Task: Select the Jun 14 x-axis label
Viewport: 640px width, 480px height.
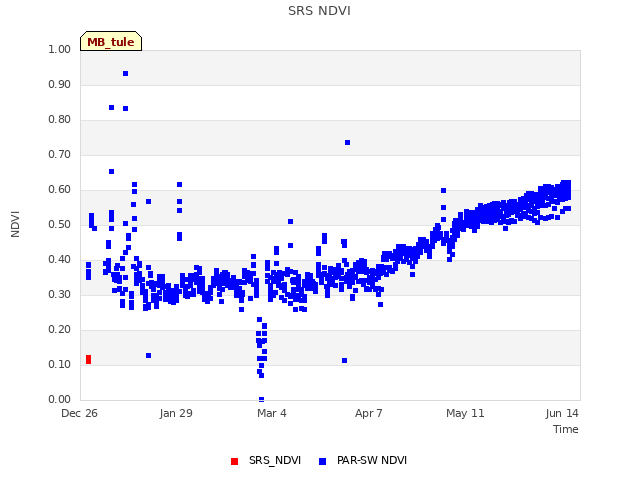Action: pyautogui.click(x=562, y=413)
